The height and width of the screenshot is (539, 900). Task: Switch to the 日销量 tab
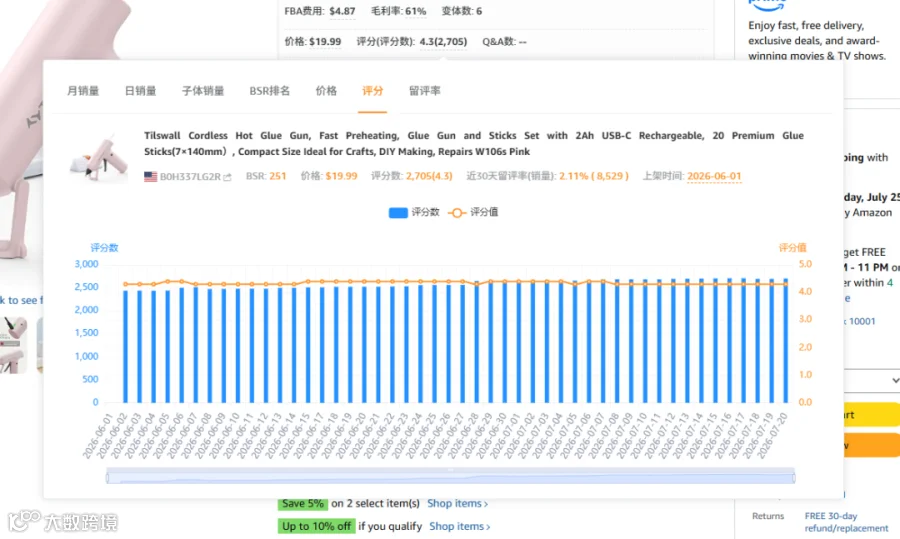[141, 91]
